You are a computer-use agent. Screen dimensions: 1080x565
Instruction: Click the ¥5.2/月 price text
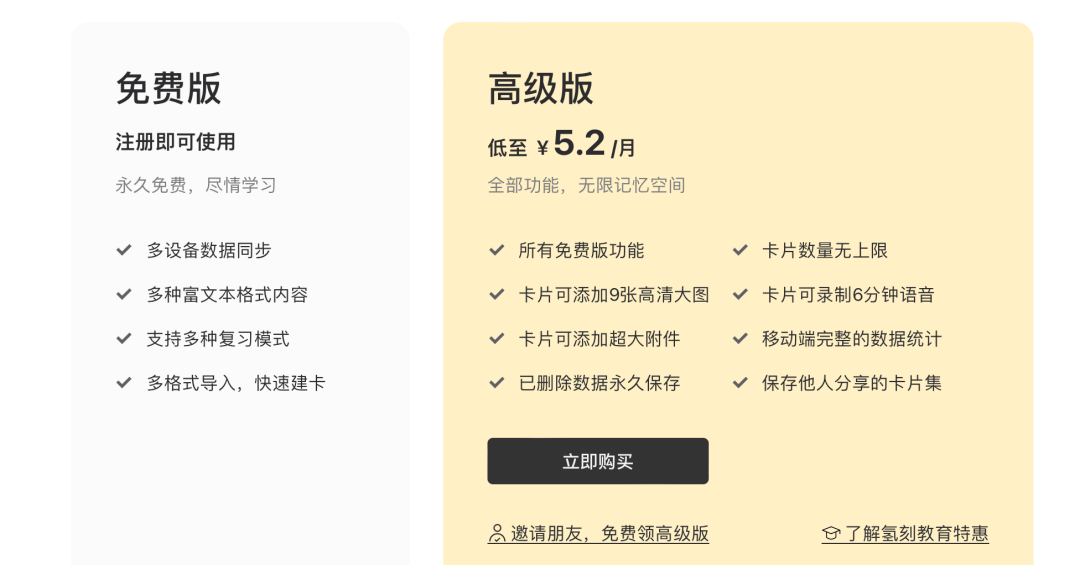pyautogui.click(x=585, y=146)
